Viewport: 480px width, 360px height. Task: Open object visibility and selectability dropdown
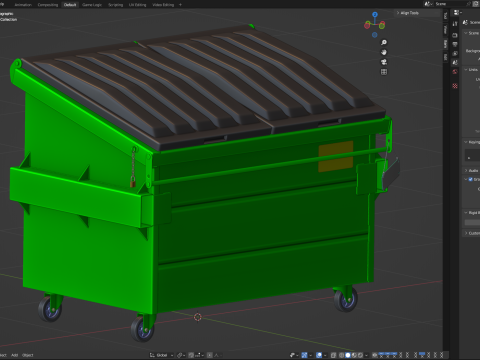pyautogui.click(x=293, y=355)
